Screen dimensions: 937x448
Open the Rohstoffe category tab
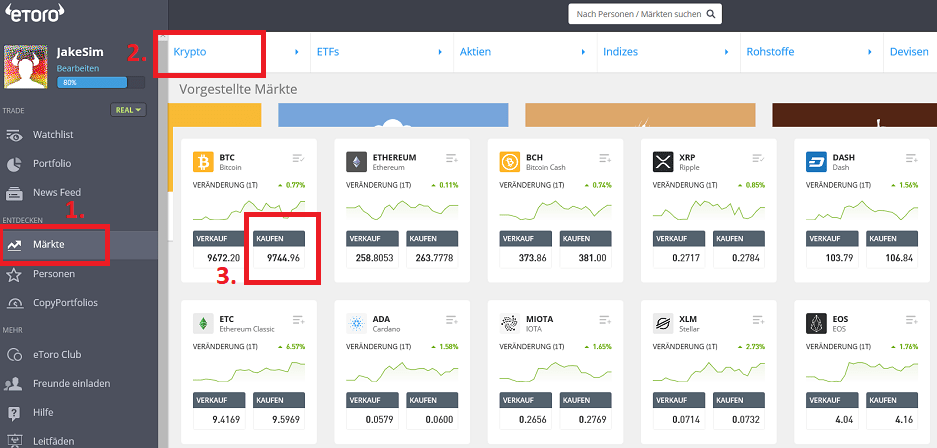770,52
